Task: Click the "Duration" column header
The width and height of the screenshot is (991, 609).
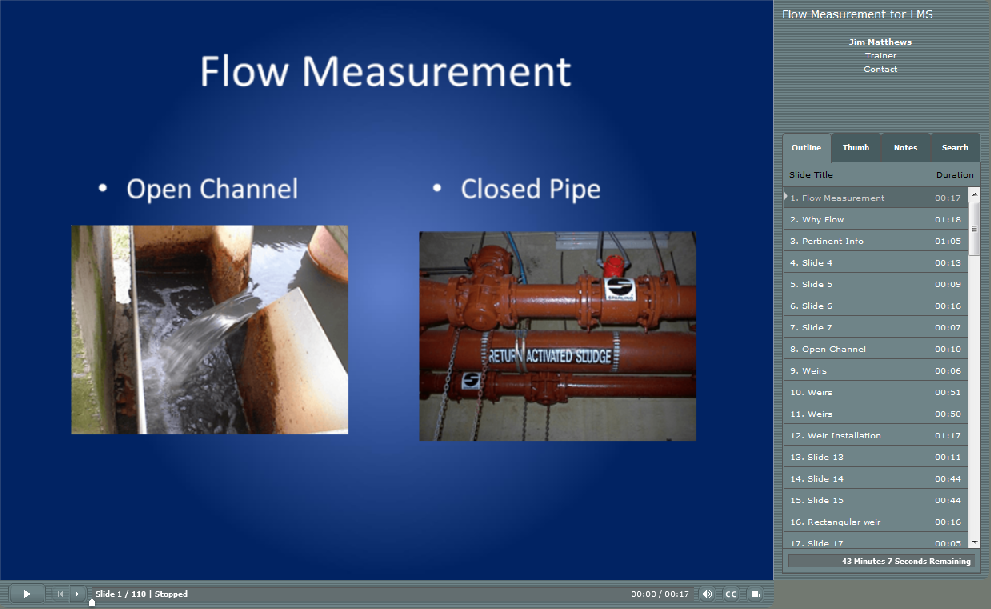Action: [x=953, y=174]
